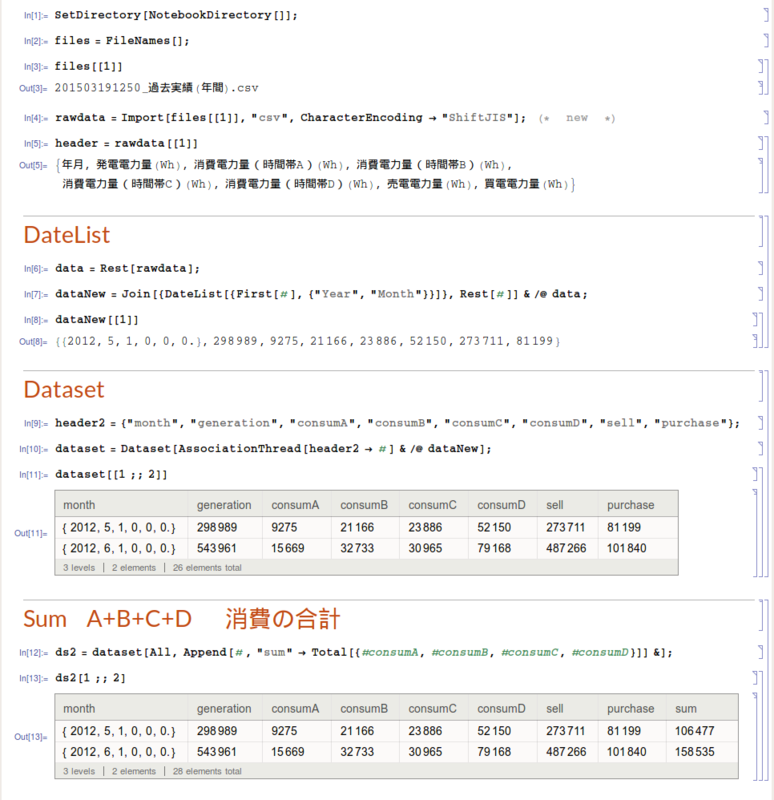This screenshot has height=800, width=774.
Task: Click the data = Rest[rawdata] input
Action: point(128,268)
